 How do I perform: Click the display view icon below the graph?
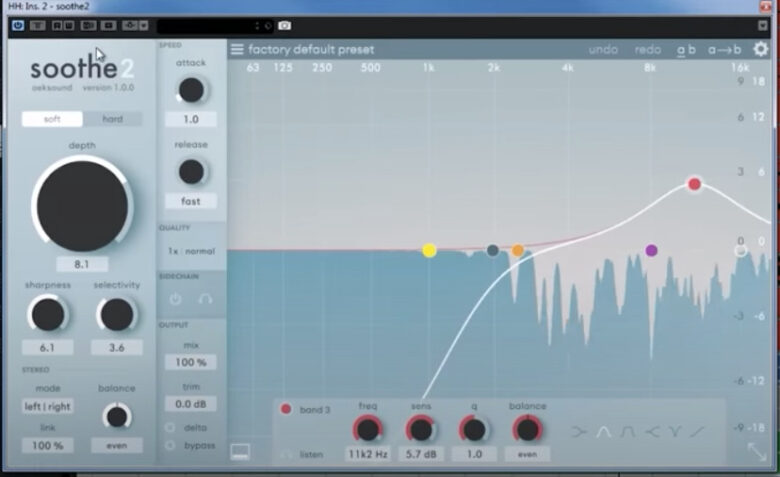240,452
